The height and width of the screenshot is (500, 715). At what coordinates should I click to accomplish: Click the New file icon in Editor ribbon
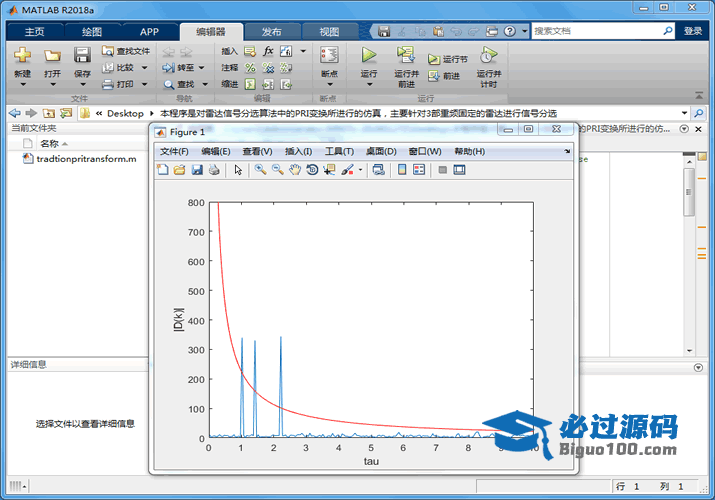pyautogui.click(x=22, y=56)
